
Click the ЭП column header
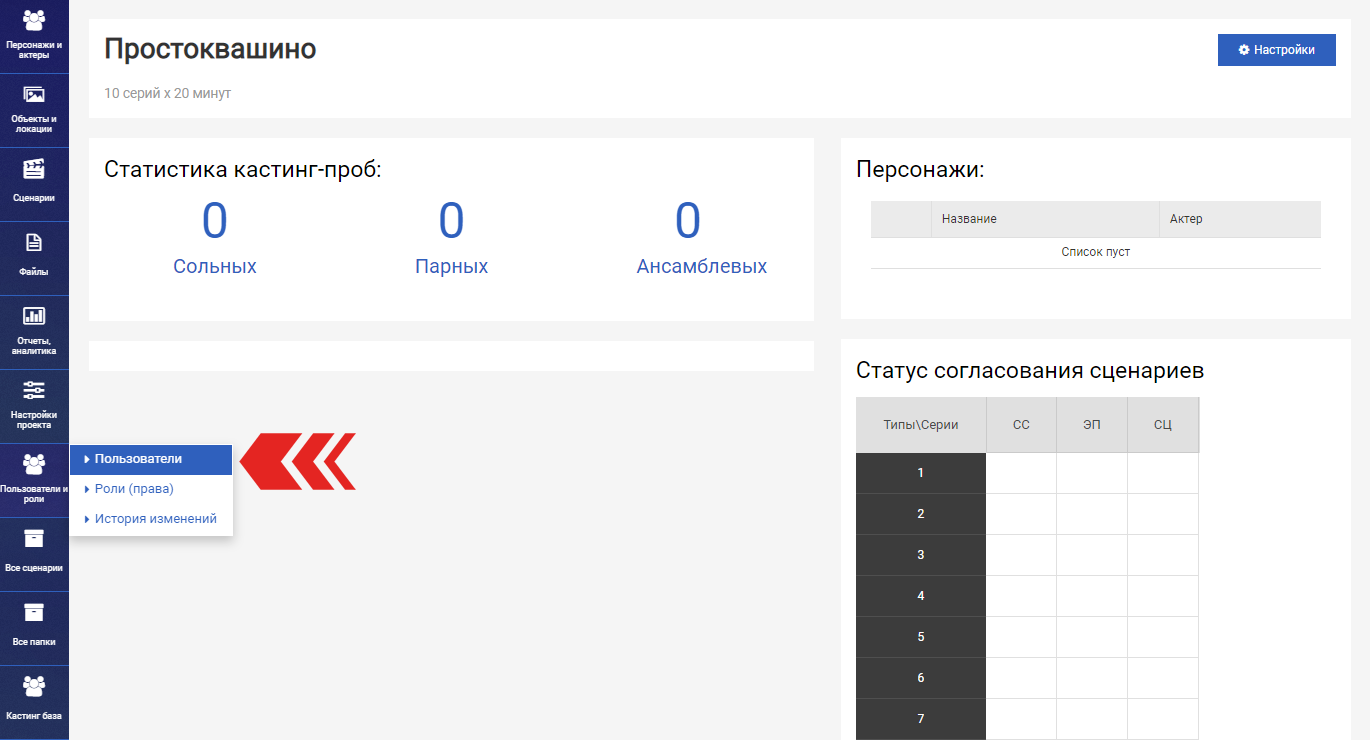click(x=1092, y=425)
